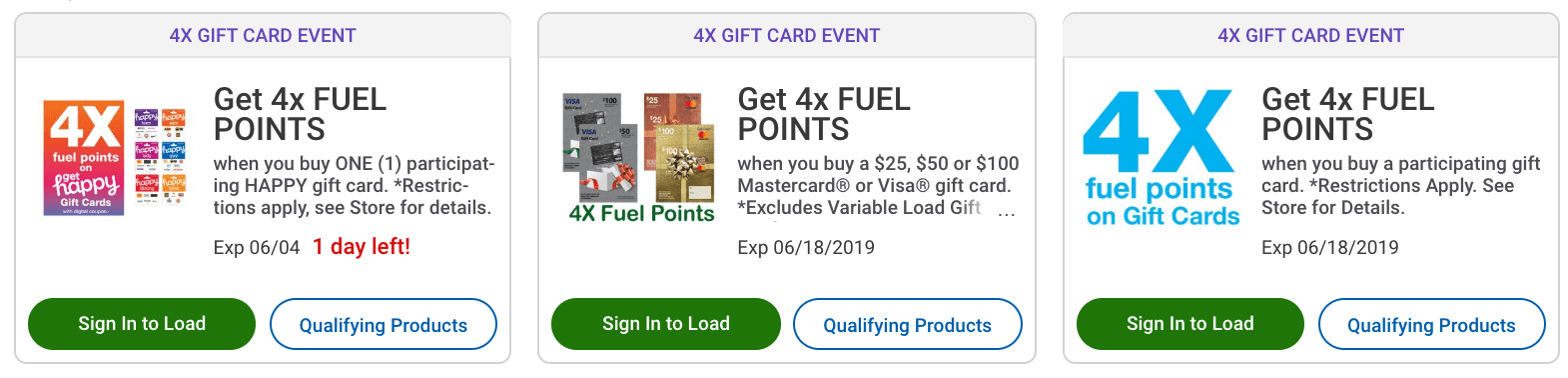Viewport: 1568px width, 378px height.
Task: Open the blue 4X fuel points on Gift Cards image
Action: pyautogui.click(x=1162, y=158)
